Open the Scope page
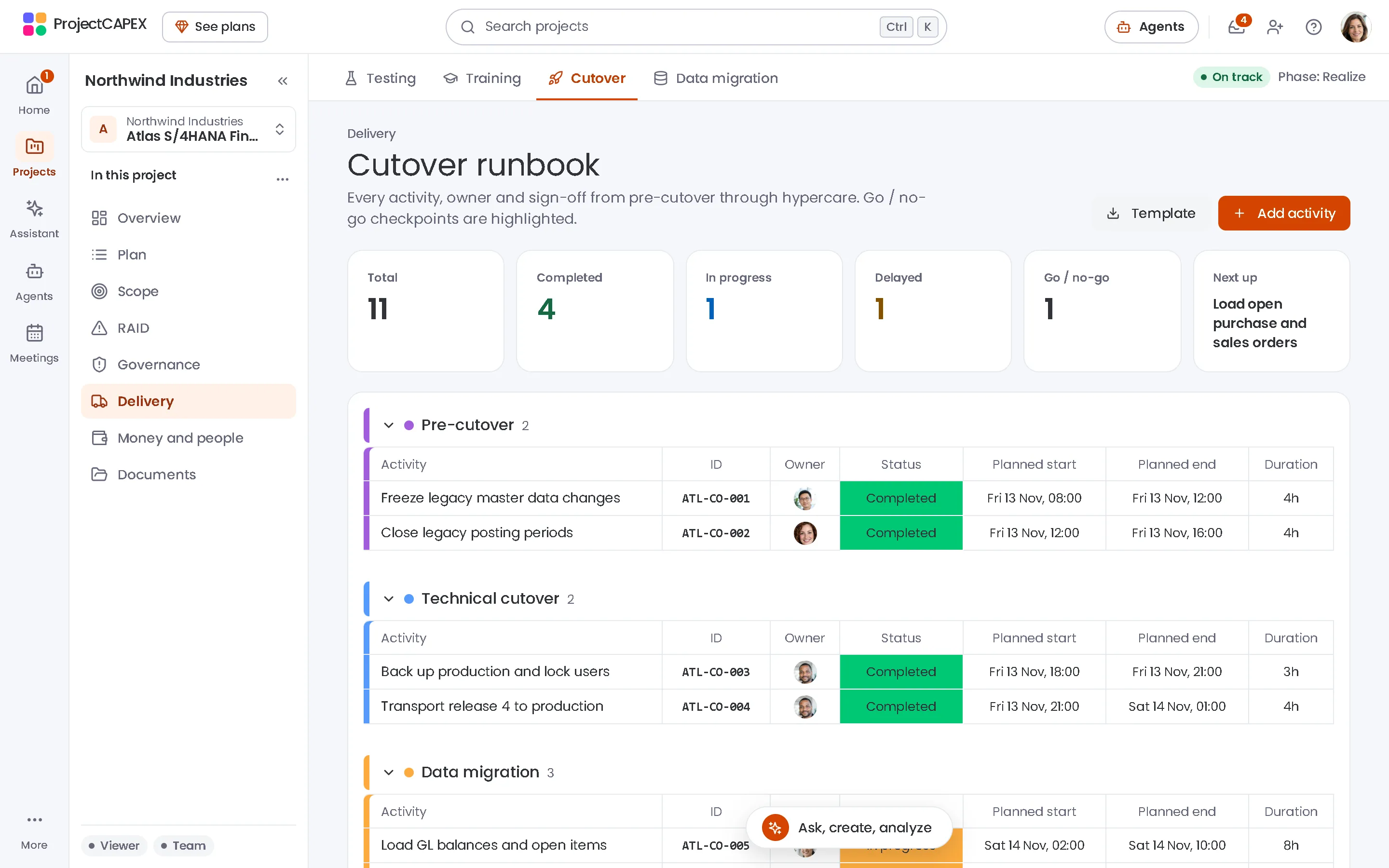The image size is (1389, 868). coord(188,292)
